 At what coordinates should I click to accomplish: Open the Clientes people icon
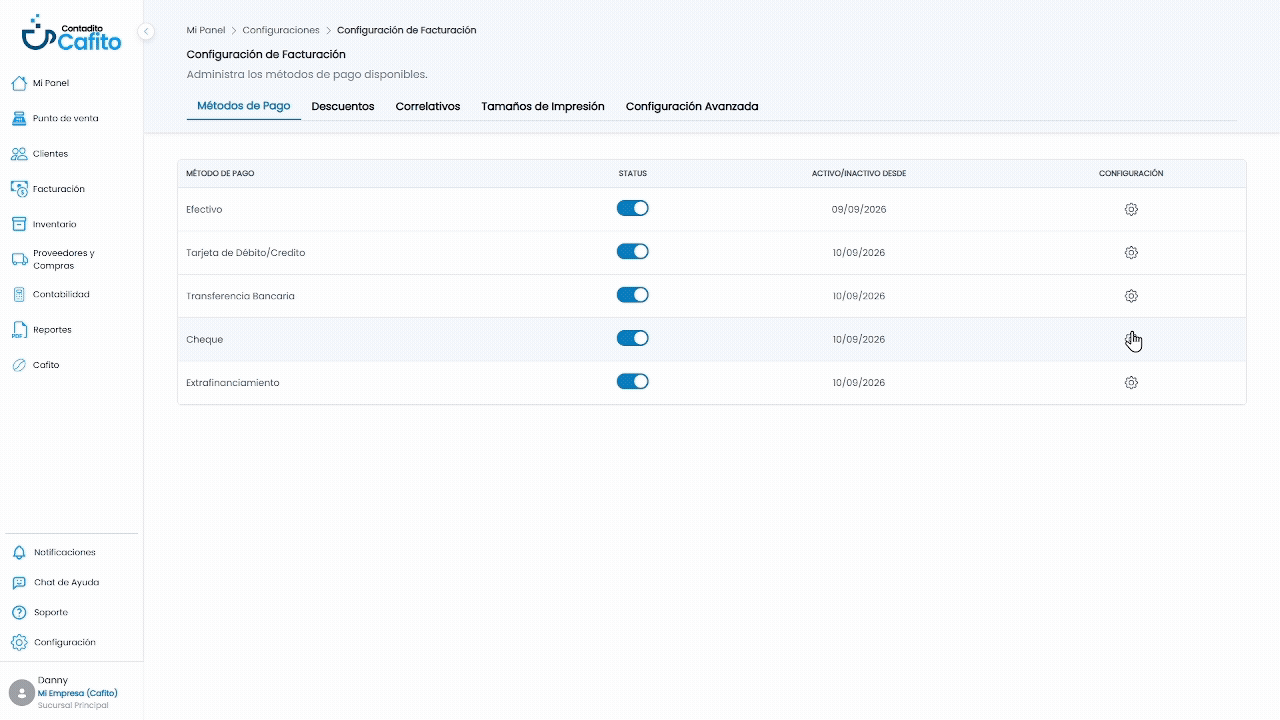pyautogui.click(x=18, y=154)
